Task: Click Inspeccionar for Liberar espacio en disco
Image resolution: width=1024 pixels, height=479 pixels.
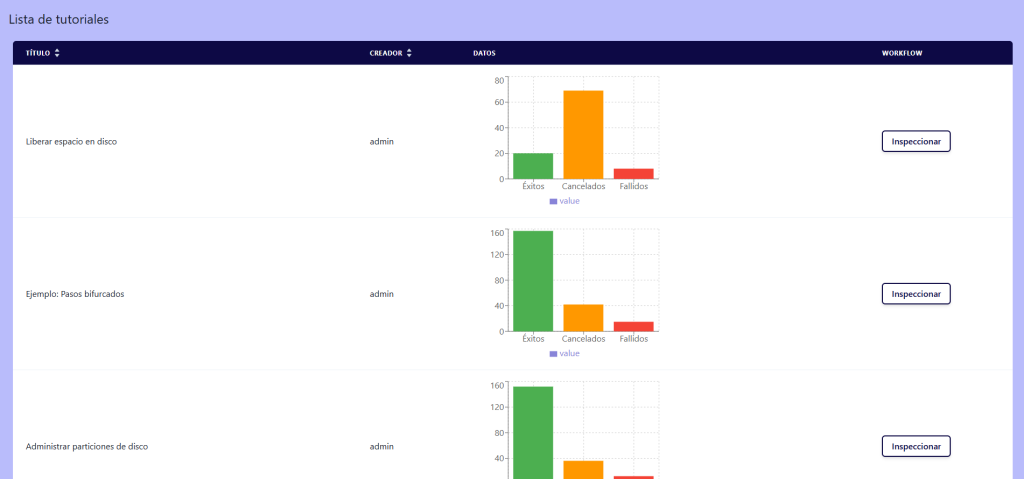Action: [x=915, y=141]
